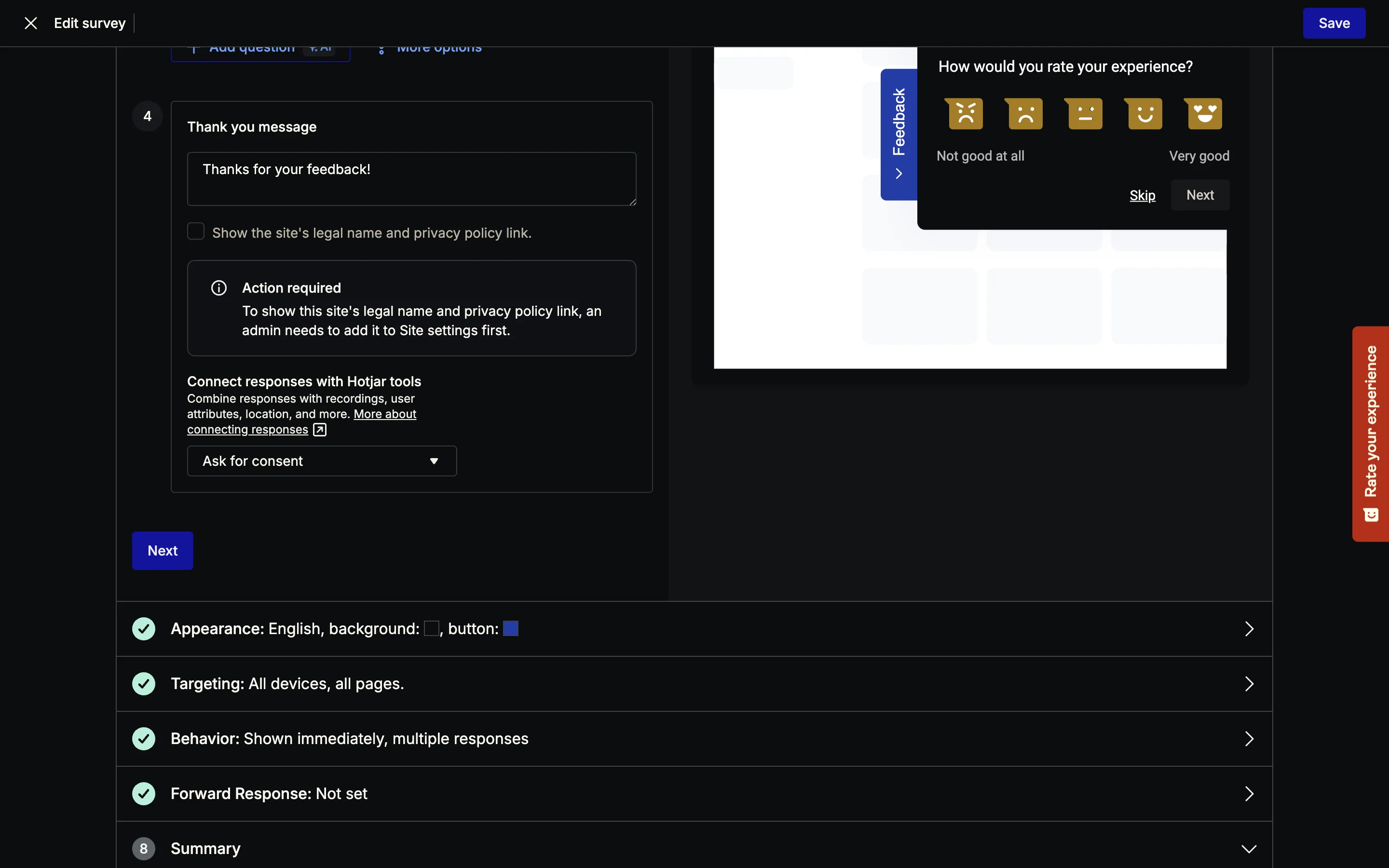
Task: Click the 'Very good' label
Action: pos(1199,156)
